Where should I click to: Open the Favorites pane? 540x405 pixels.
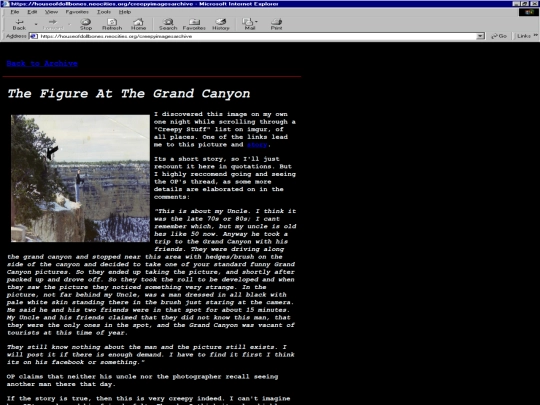(x=194, y=24)
